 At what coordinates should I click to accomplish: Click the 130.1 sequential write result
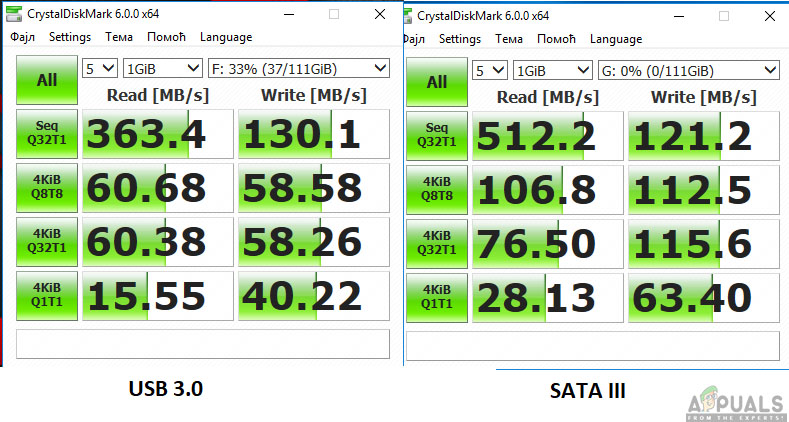tap(314, 134)
